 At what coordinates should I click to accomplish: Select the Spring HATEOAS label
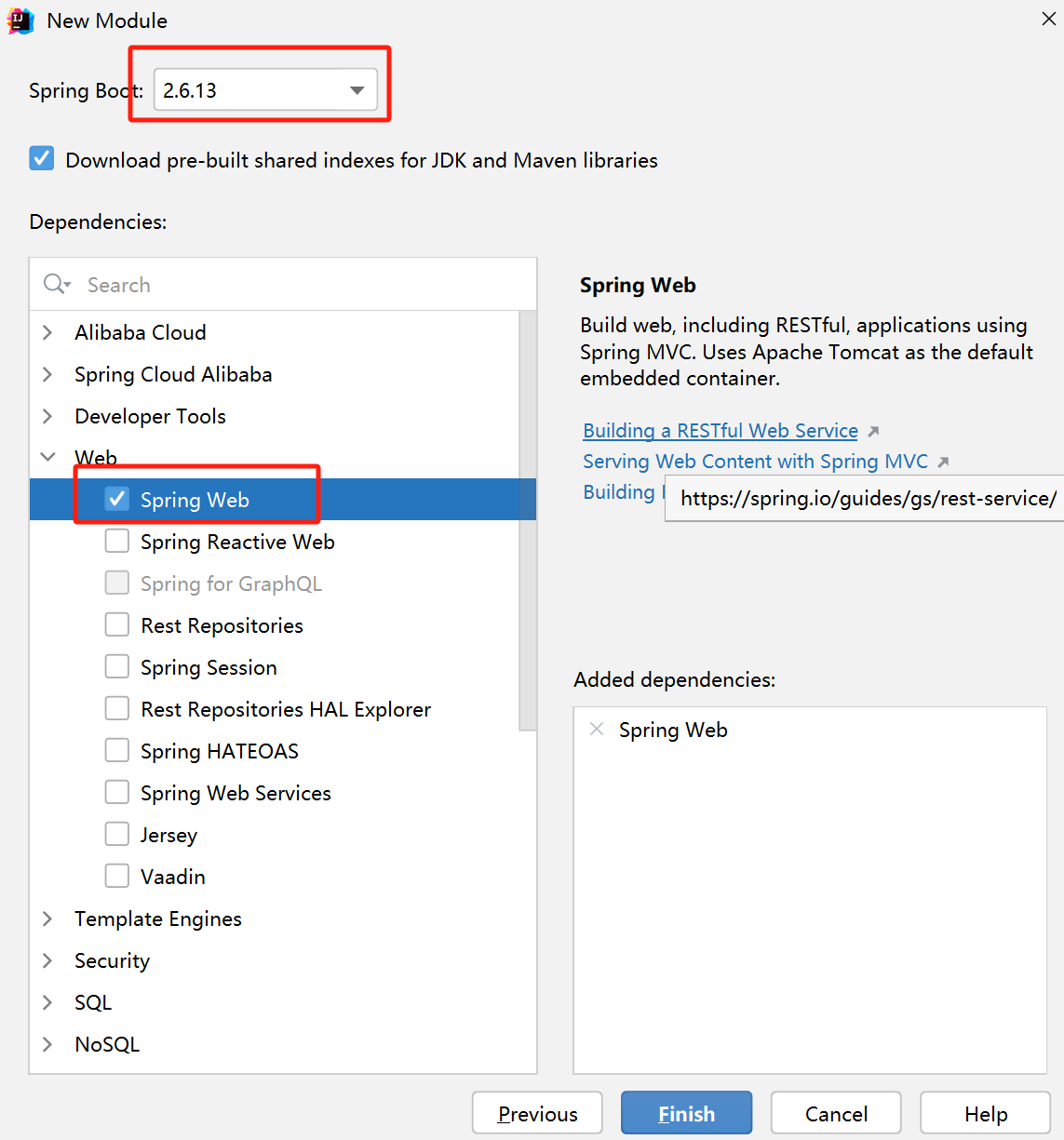[x=220, y=751]
